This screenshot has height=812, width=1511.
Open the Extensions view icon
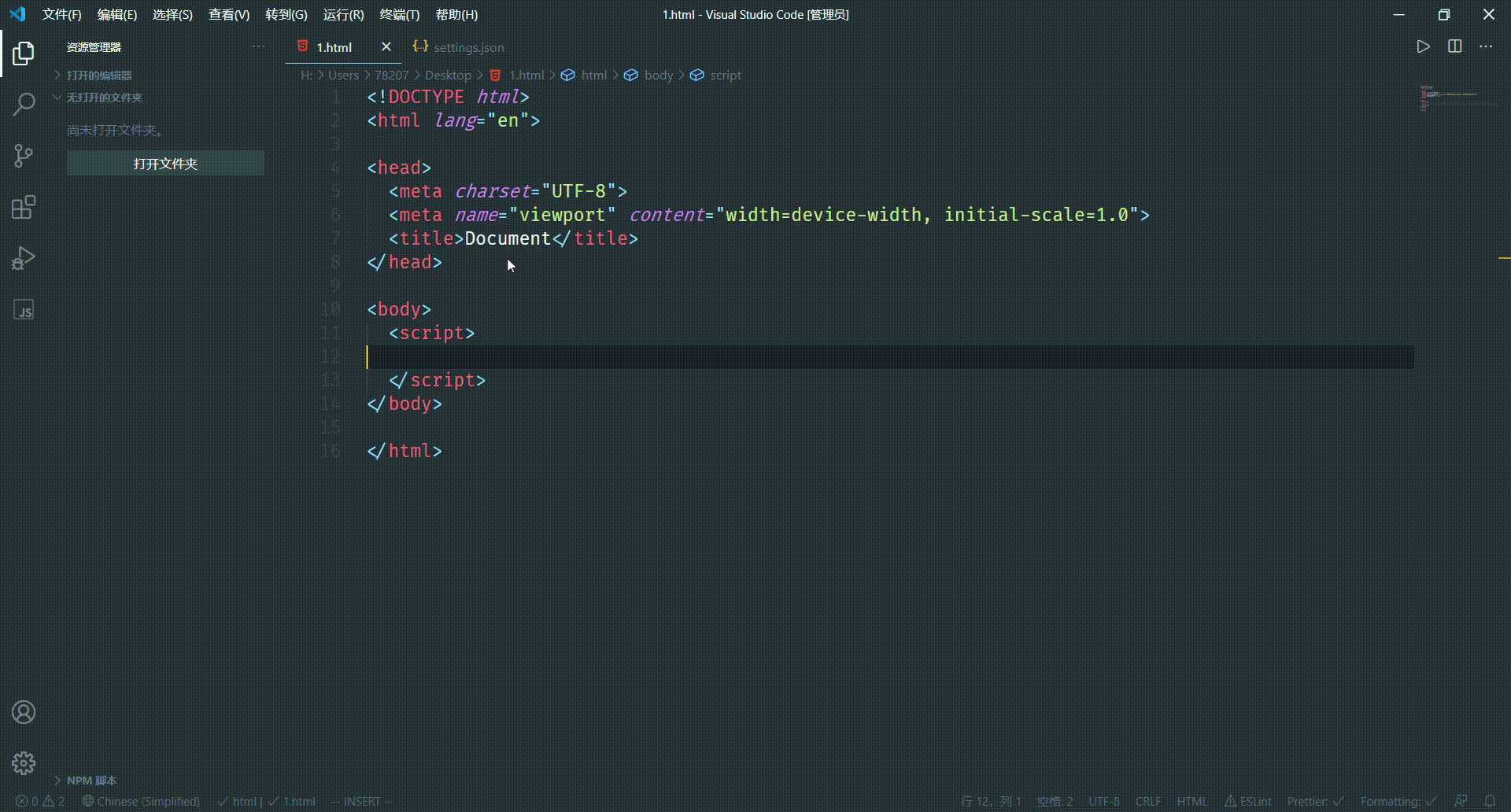tap(24, 208)
